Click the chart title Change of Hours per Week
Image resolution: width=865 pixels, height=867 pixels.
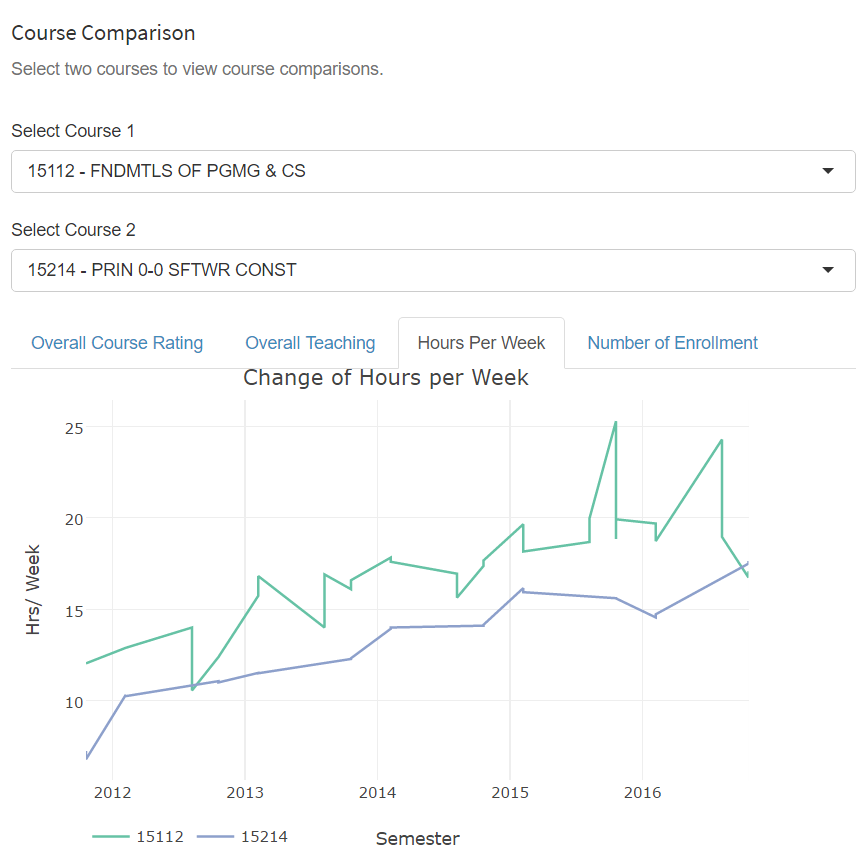click(x=386, y=378)
